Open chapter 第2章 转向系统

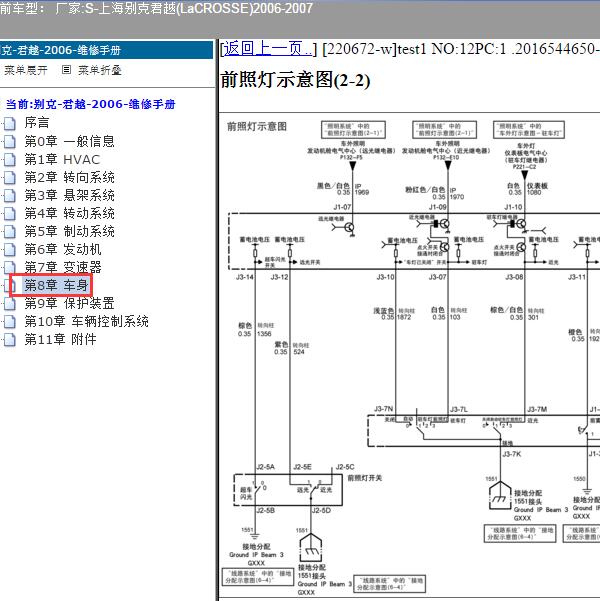pyautogui.click(x=69, y=177)
